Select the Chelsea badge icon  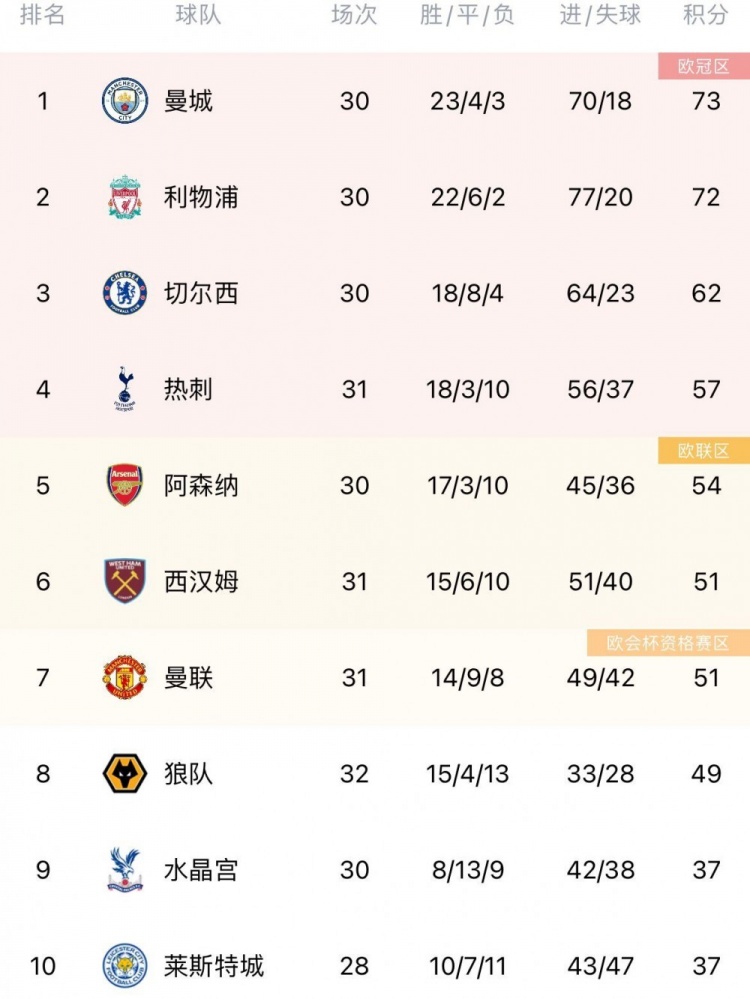pyautogui.click(x=125, y=293)
